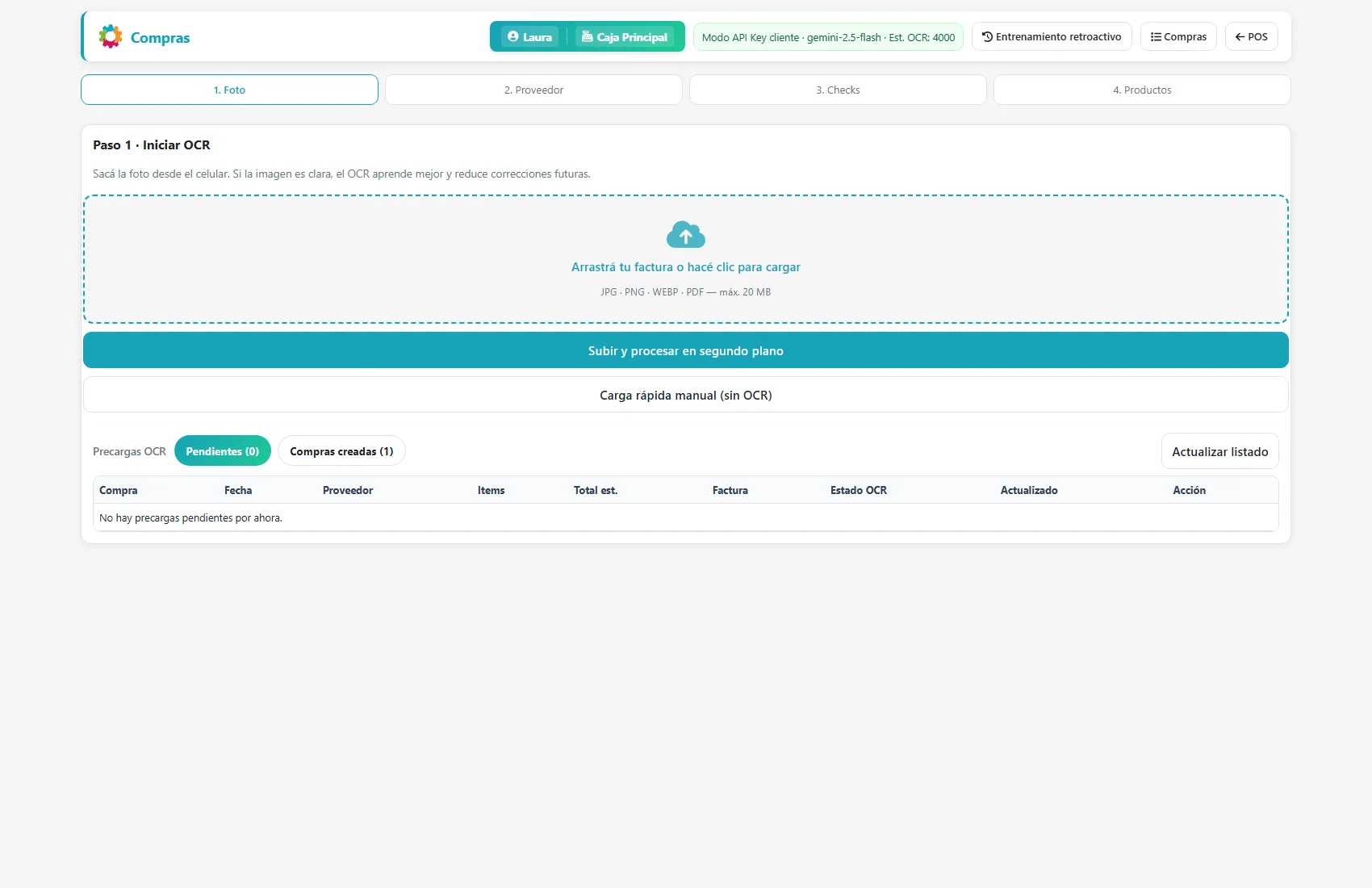
Task: Start Carga rápida manual (sin OCR)
Action: click(x=686, y=395)
